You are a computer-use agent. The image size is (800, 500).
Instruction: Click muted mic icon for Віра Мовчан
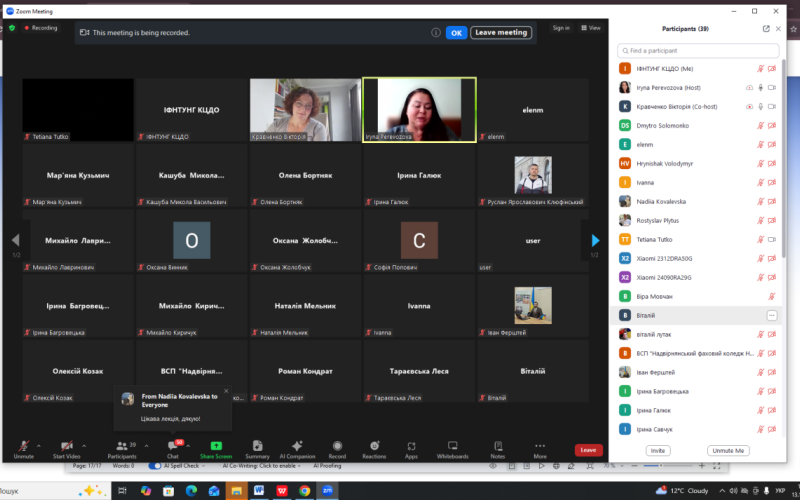click(772, 296)
